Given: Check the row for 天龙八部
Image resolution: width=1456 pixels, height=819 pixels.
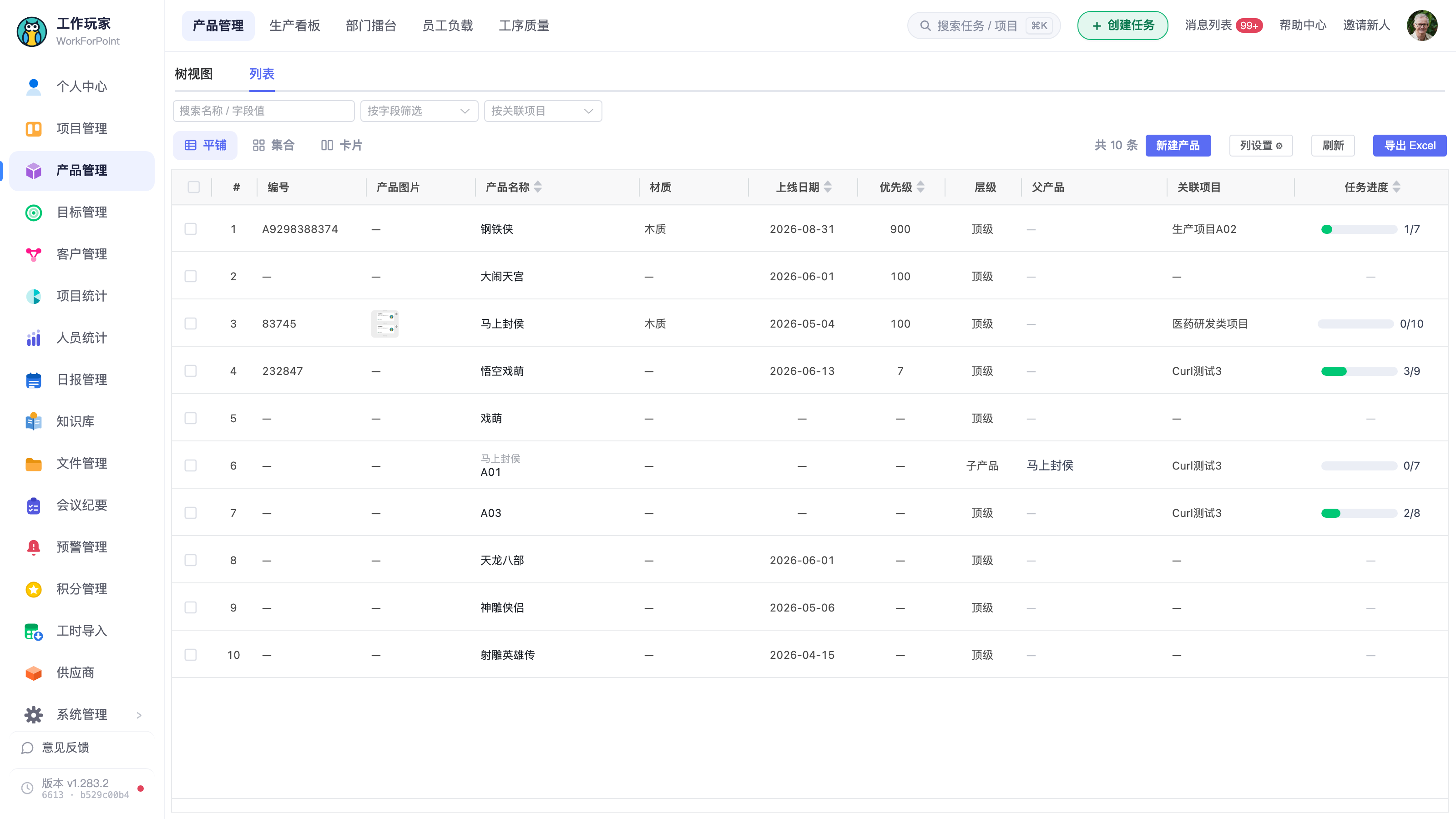Looking at the screenshot, I should coord(191,560).
